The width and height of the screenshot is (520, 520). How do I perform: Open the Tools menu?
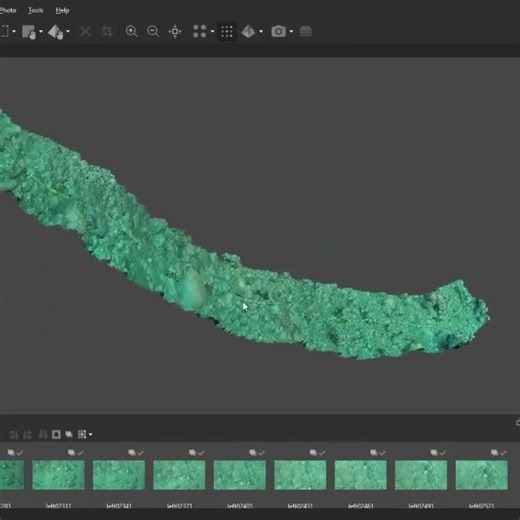(36, 10)
